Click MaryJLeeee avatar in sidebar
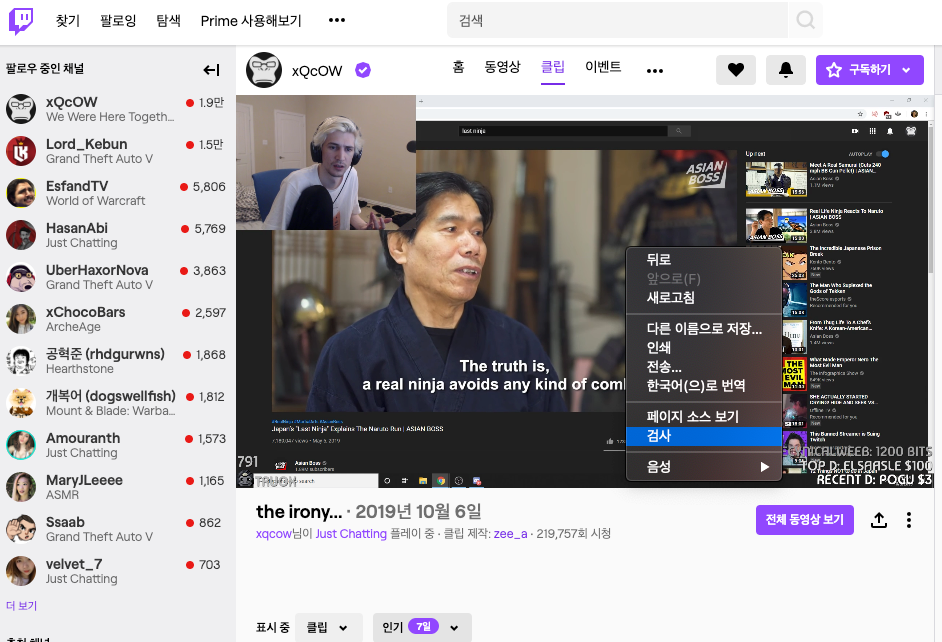 (21, 487)
